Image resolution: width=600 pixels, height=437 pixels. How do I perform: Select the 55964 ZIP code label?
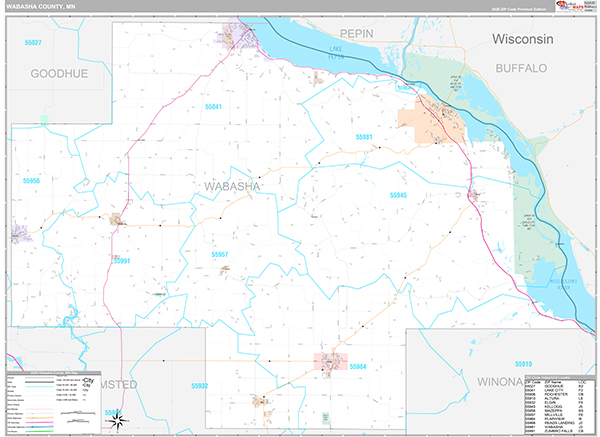click(x=358, y=366)
